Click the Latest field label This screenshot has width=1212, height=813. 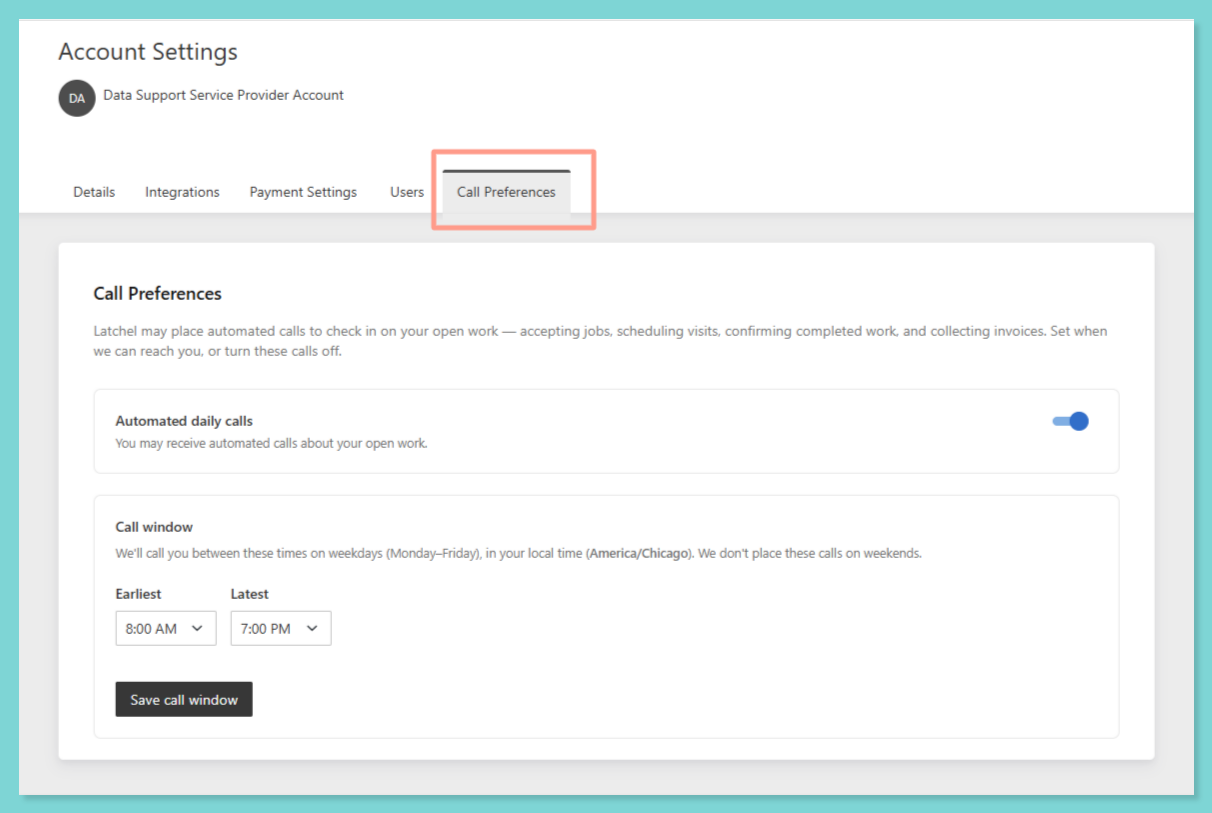[x=250, y=594]
